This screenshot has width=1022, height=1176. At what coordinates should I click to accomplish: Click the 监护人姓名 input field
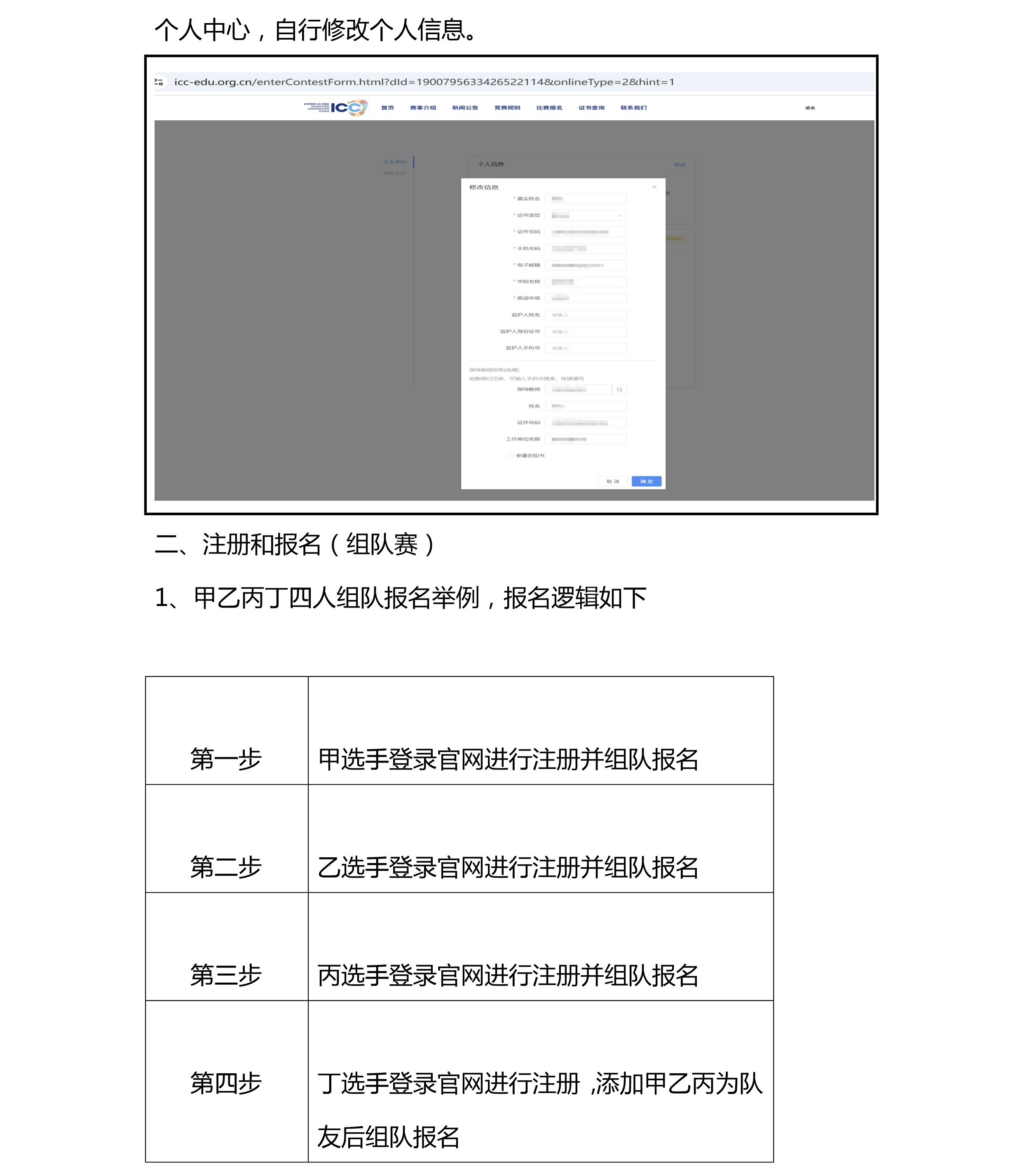click(x=586, y=315)
